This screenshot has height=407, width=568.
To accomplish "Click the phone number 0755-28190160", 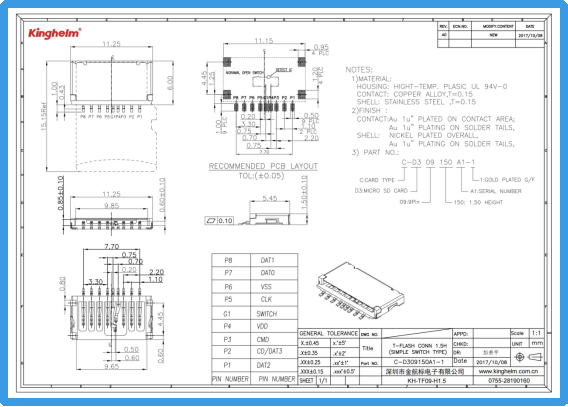I will click(x=509, y=381).
